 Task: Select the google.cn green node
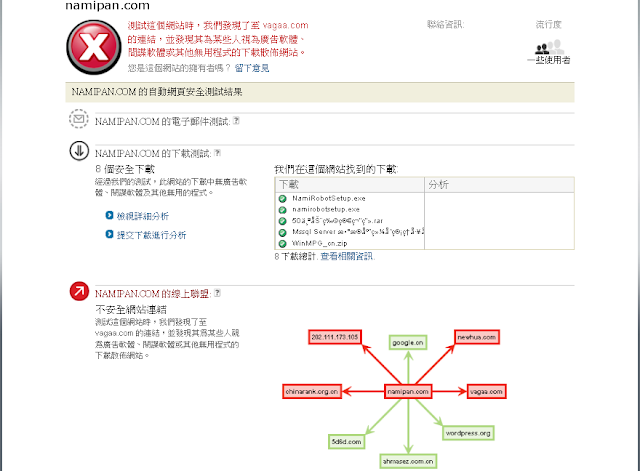point(408,342)
